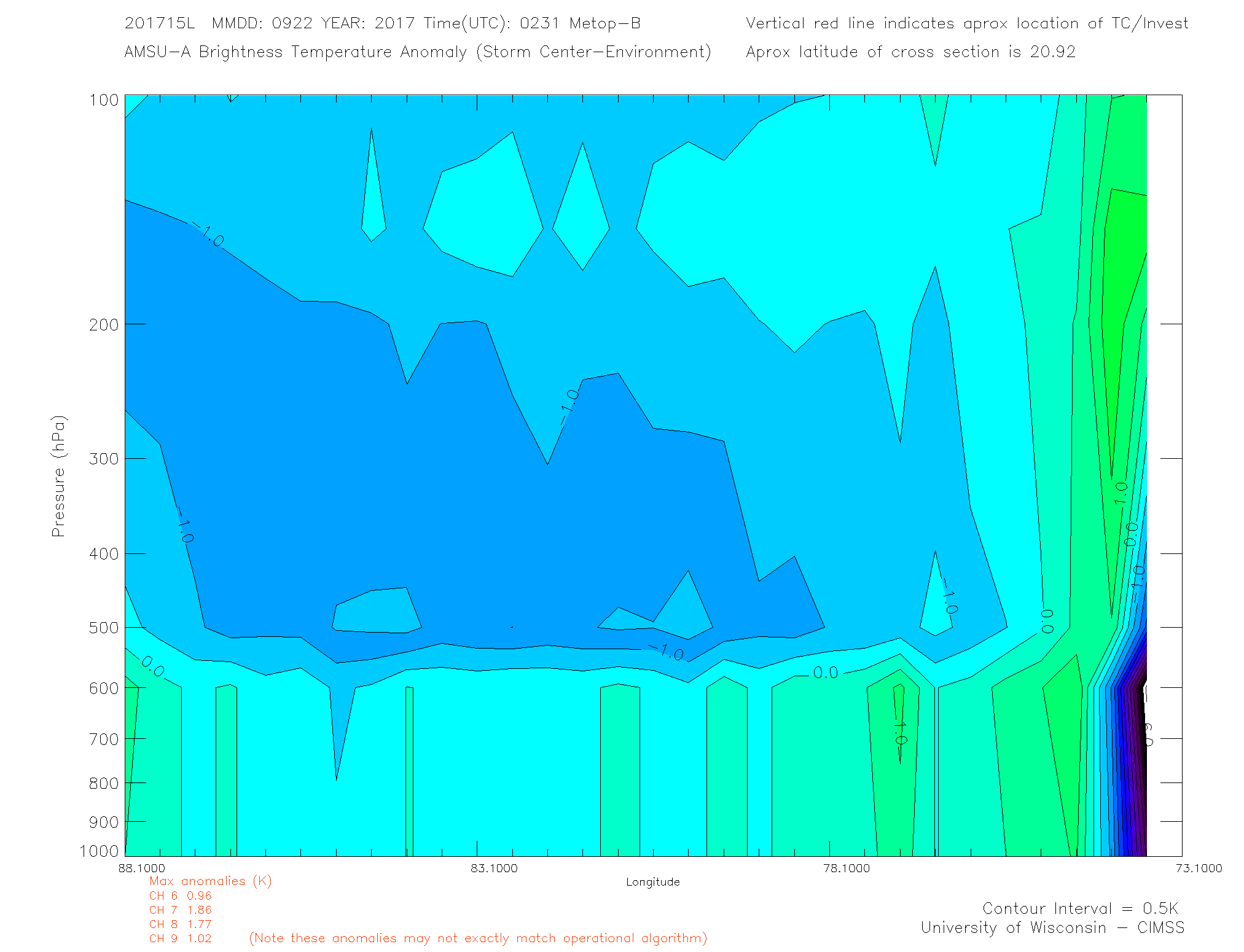Image resolution: width=1244 pixels, height=952 pixels.
Task: Click the Pressure (hPa) axis title
Action: click(58, 477)
